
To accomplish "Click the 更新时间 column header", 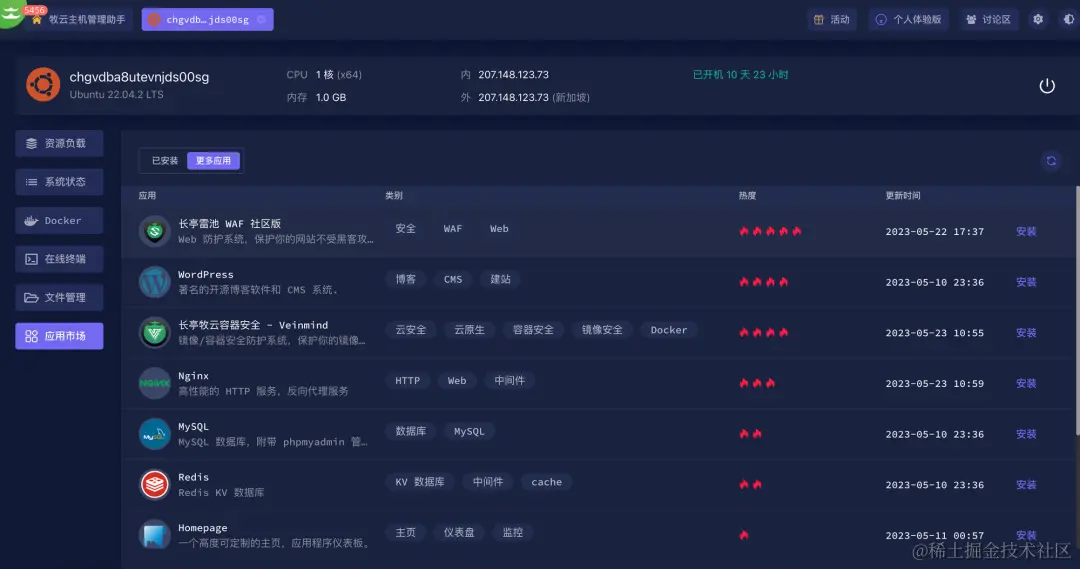I will (x=902, y=196).
